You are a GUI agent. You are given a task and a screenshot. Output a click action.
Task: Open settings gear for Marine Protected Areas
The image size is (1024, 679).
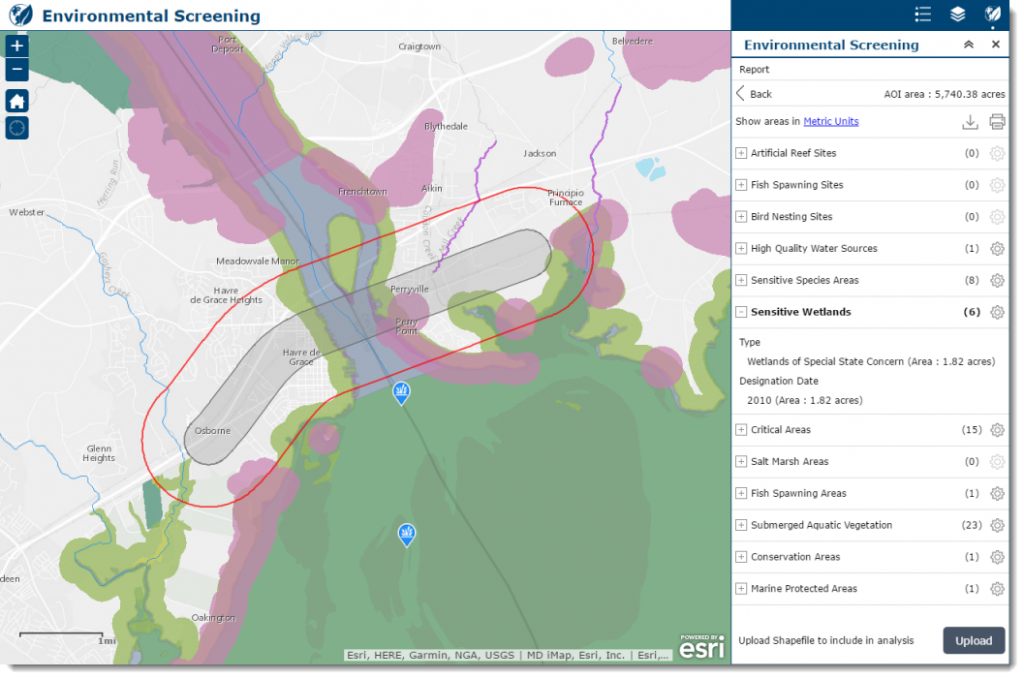coord(997,589)
